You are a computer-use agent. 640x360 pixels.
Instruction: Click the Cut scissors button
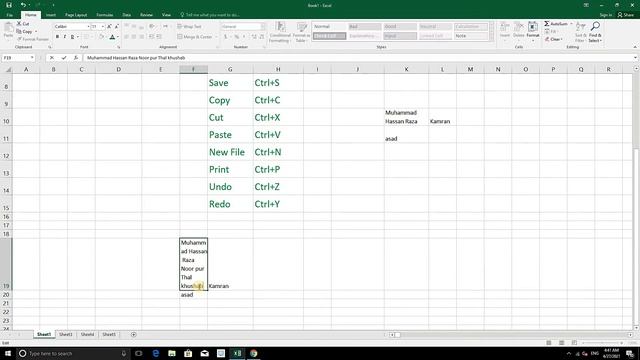click(x=22, y=24)
